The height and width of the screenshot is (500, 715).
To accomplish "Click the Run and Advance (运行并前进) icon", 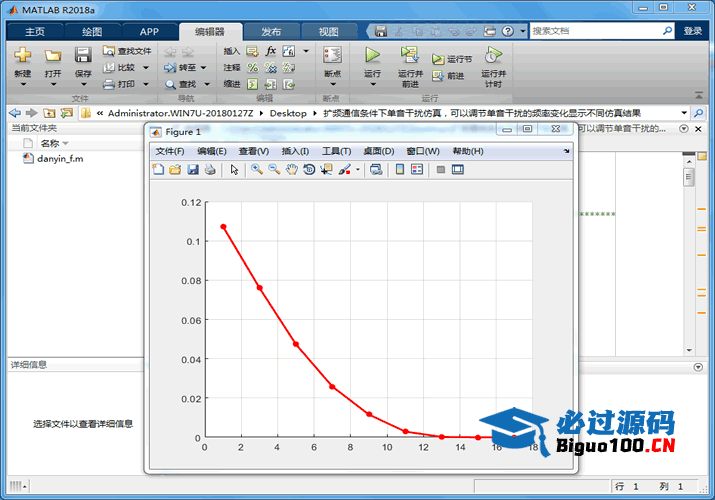I will 410,55.
